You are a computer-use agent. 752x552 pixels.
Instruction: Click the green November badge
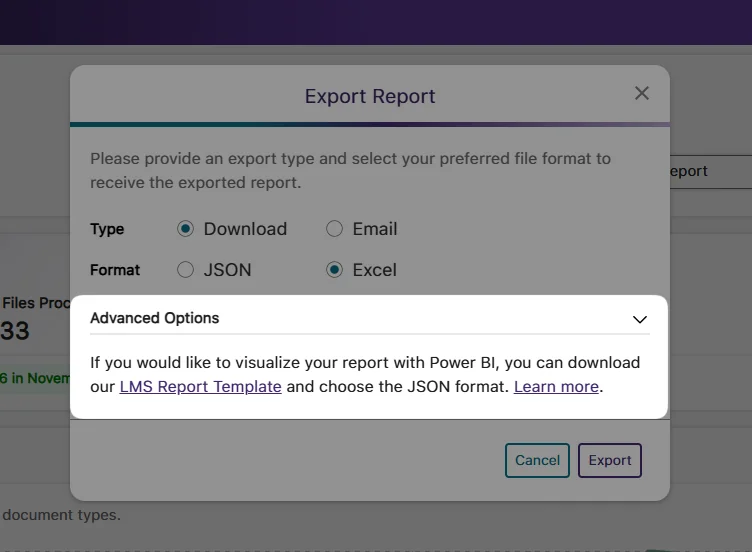pyautogui.click(x=35, y=378)
